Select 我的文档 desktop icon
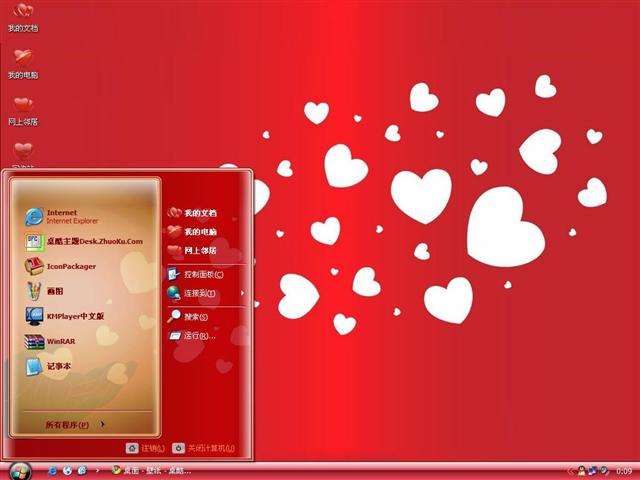 coord(23,17)
